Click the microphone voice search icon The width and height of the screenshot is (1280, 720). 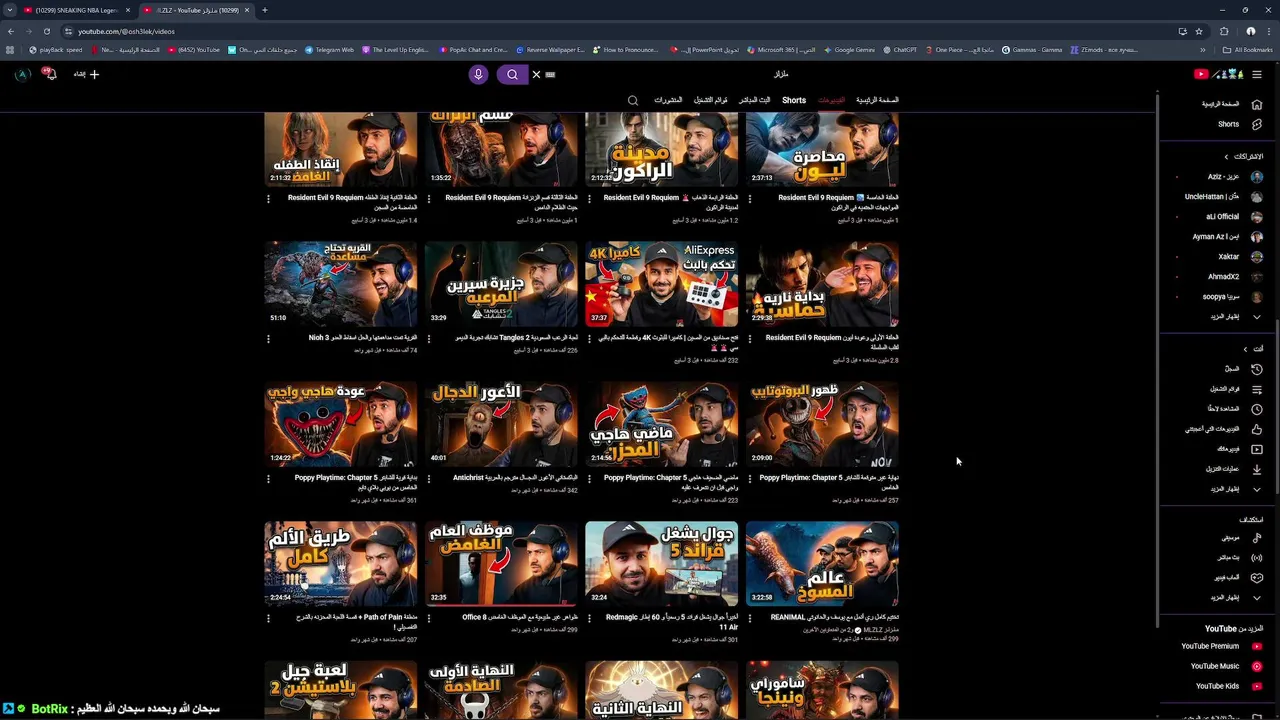coord(478,74)
